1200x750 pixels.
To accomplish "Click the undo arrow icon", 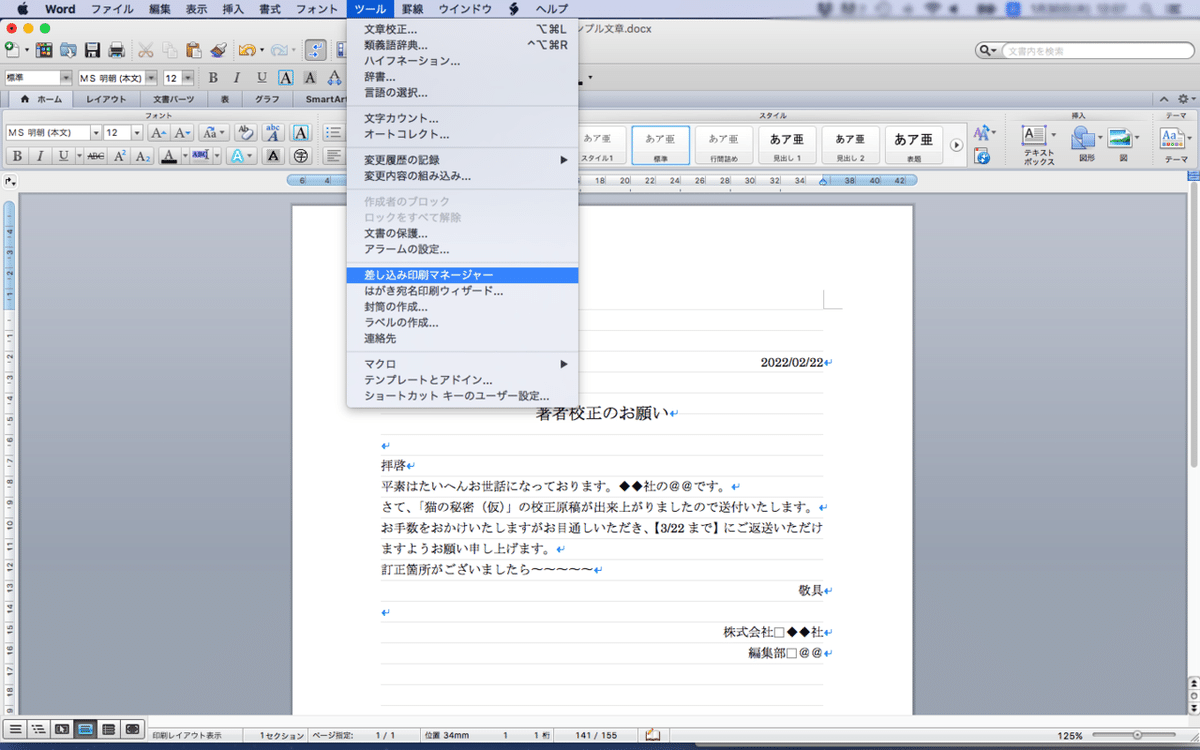I will (x=247, y=50).
